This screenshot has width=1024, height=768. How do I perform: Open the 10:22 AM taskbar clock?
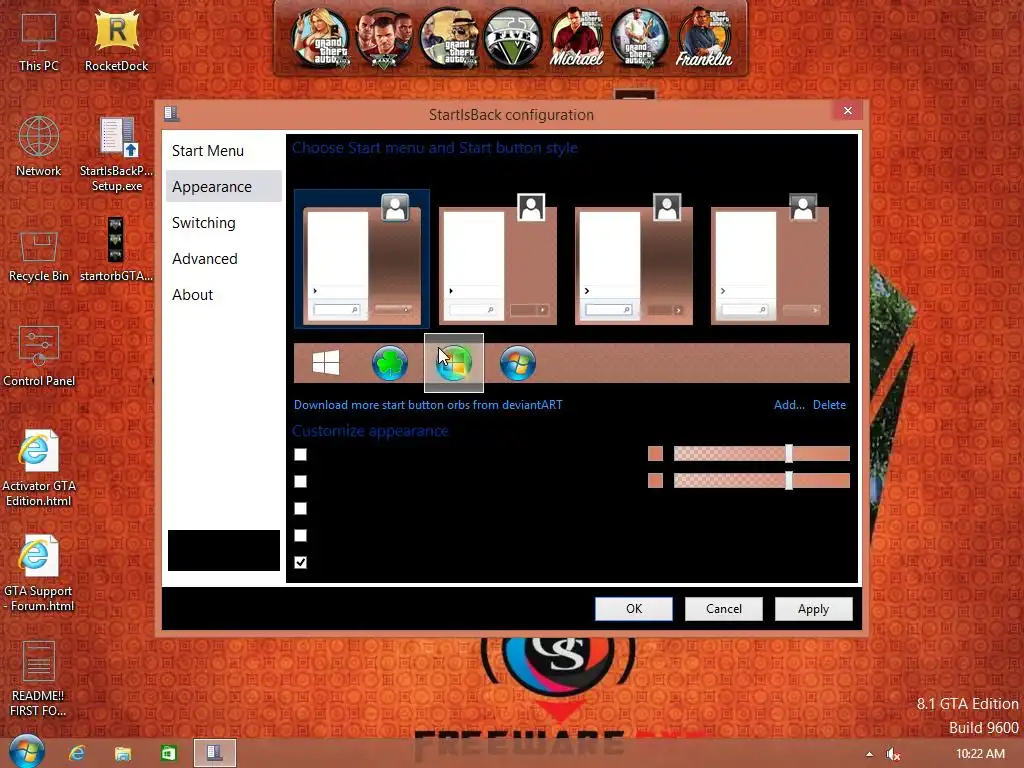click(x=980, y=754)
